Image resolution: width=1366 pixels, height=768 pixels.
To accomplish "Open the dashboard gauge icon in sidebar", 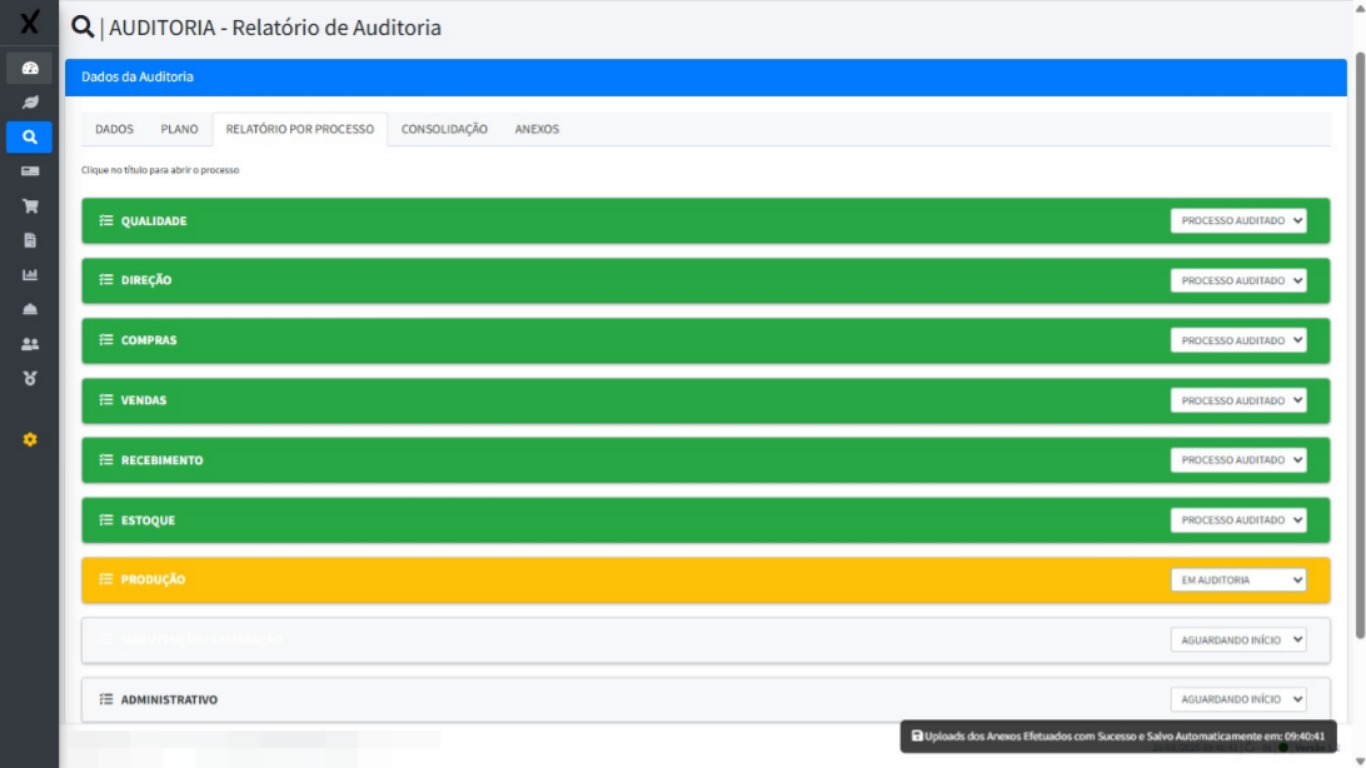I will pos(29,68).
